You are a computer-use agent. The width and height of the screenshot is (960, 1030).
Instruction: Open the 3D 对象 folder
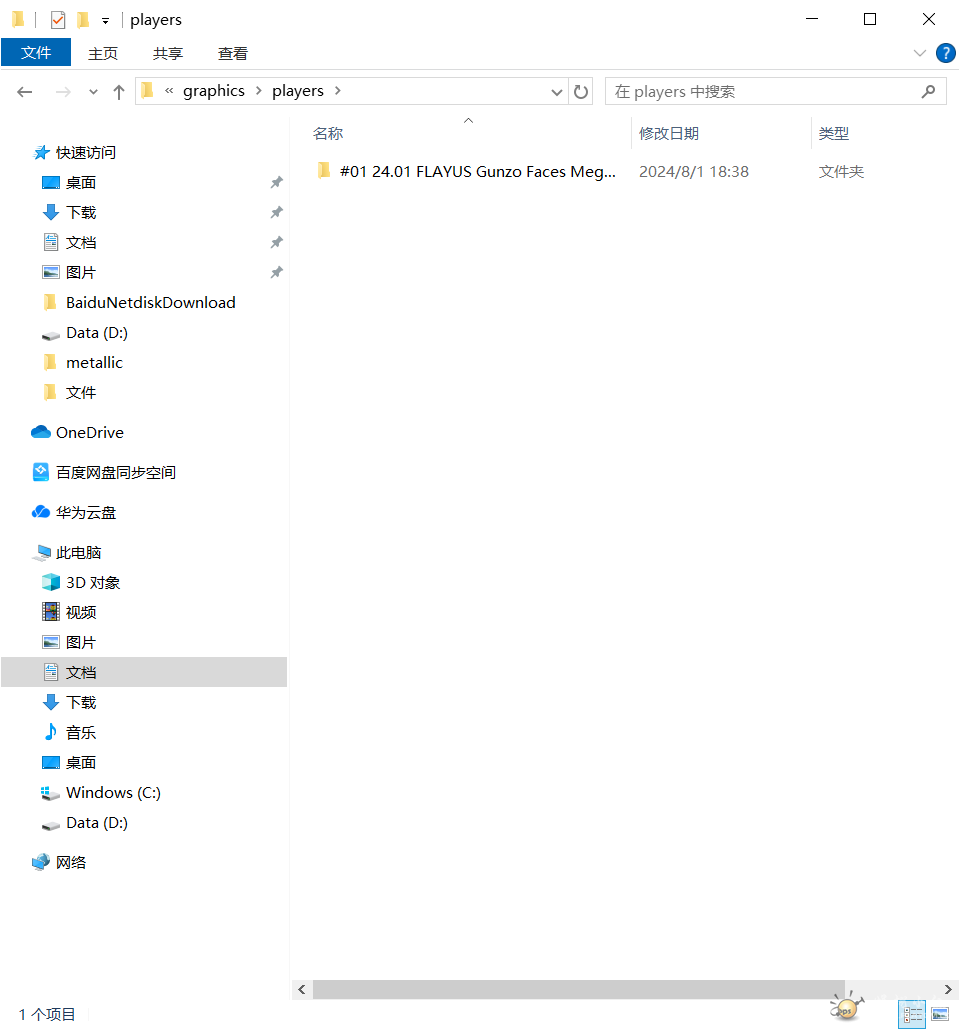pos(92,583)
